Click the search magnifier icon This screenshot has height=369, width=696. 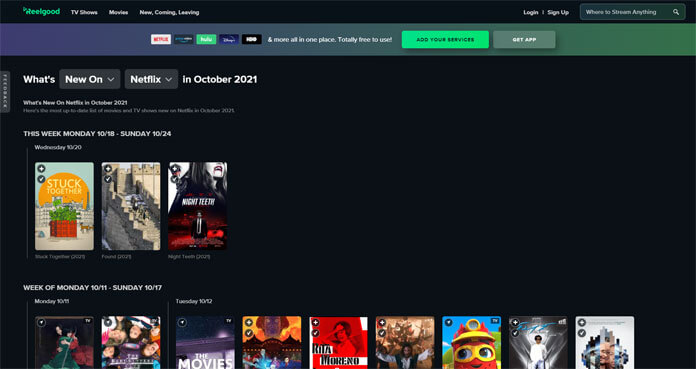[x=676, y=12]
